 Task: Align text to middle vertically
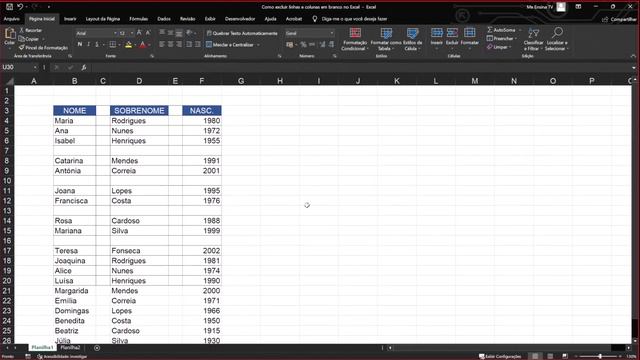171,33
